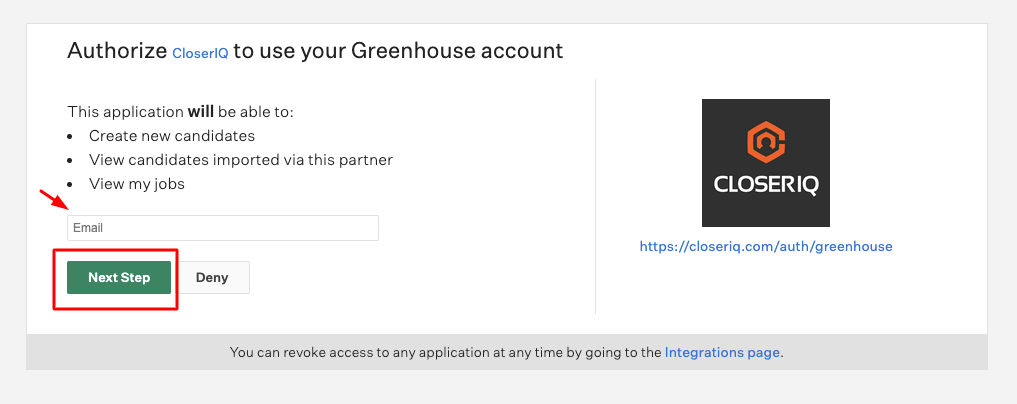
Task: Click 'Greenhouse account' in the heading
Action: 457,50
